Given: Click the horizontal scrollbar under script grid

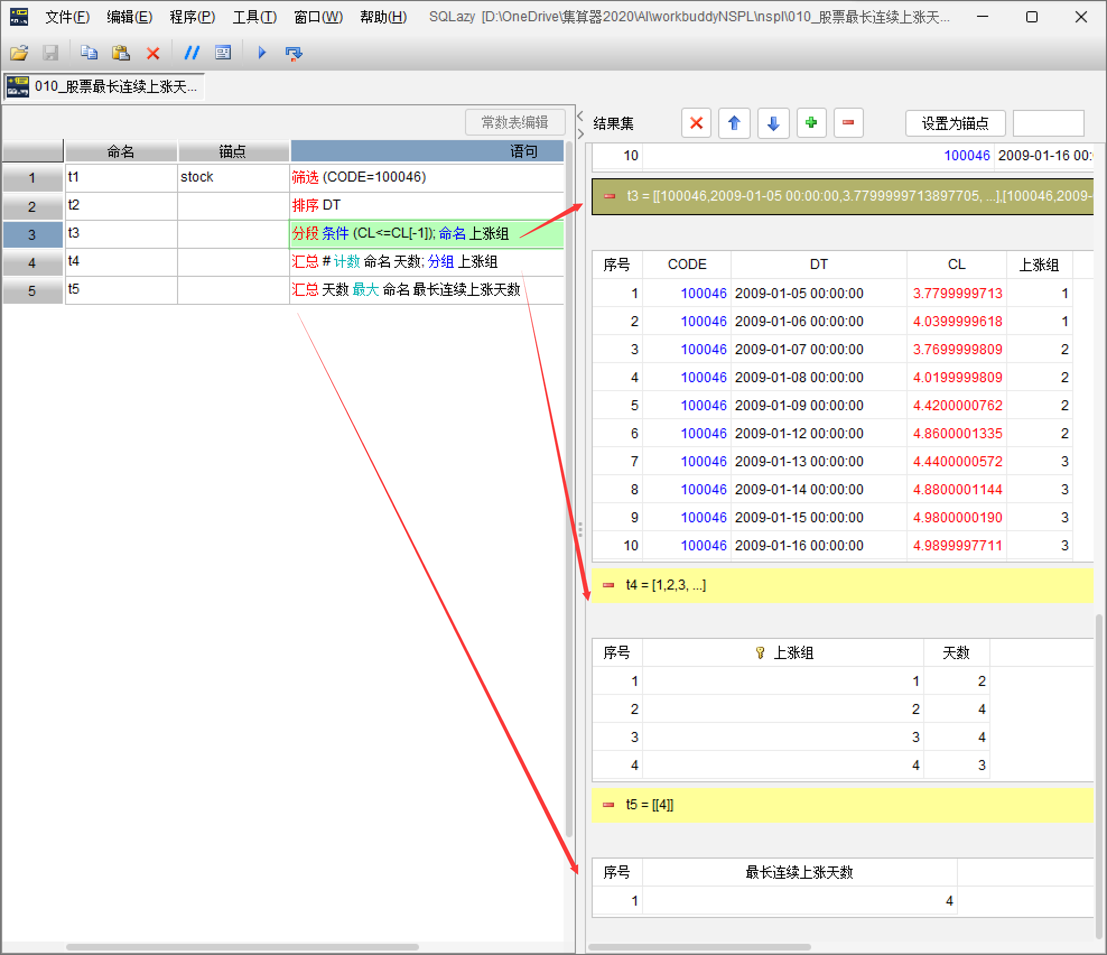Looking at the screenshot, I should pyautogui.click(x=242, y=947).
